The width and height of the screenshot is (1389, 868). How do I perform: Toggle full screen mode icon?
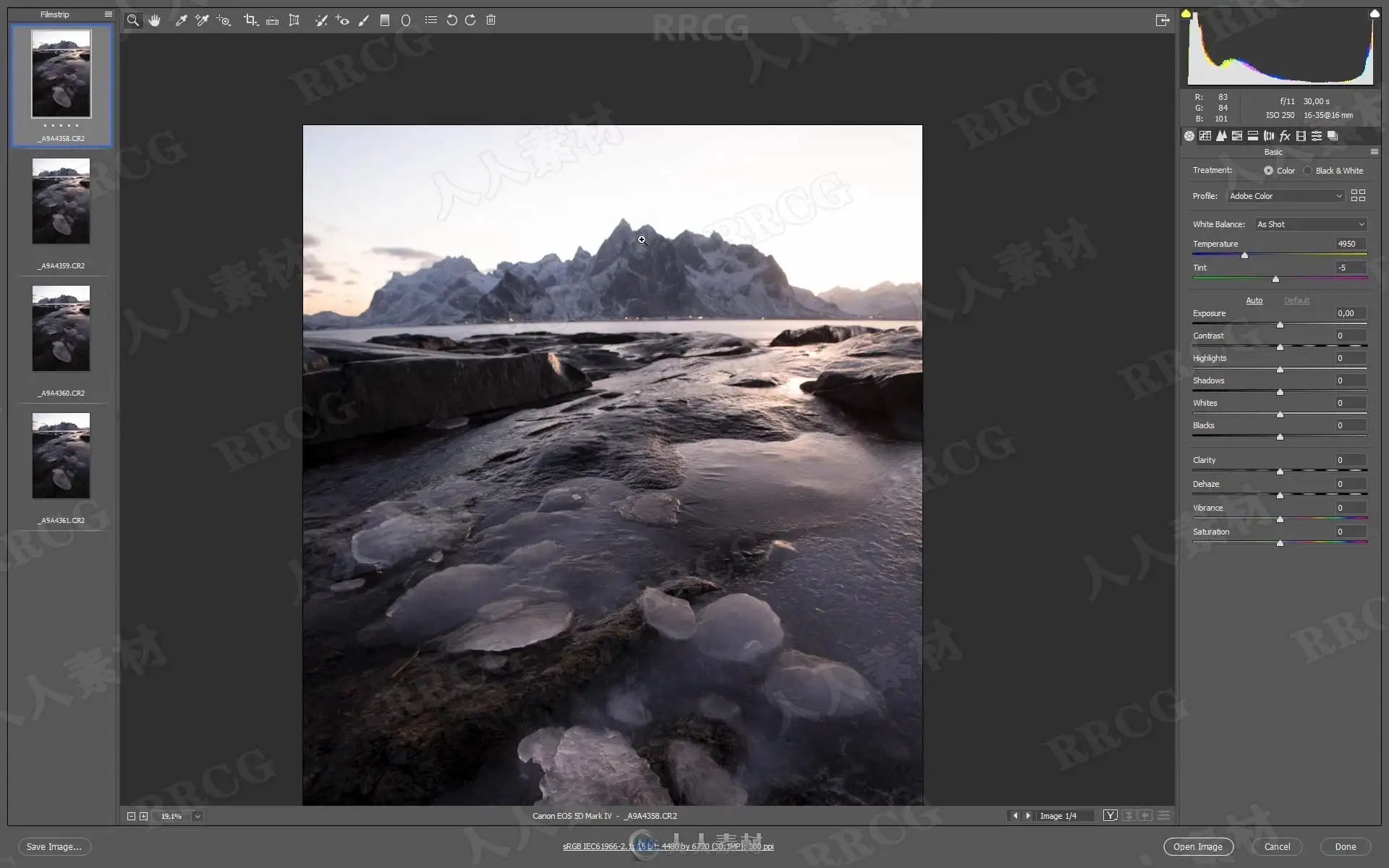click(1162, 20)
